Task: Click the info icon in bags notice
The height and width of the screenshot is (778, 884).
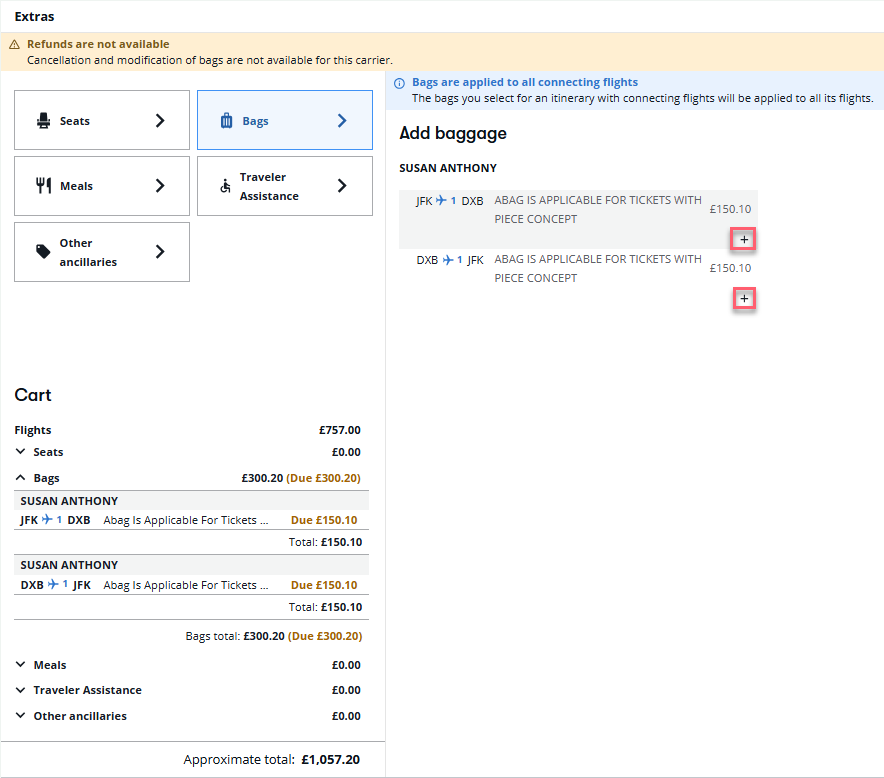Action: pyautogui.click(x=400, y=83)
